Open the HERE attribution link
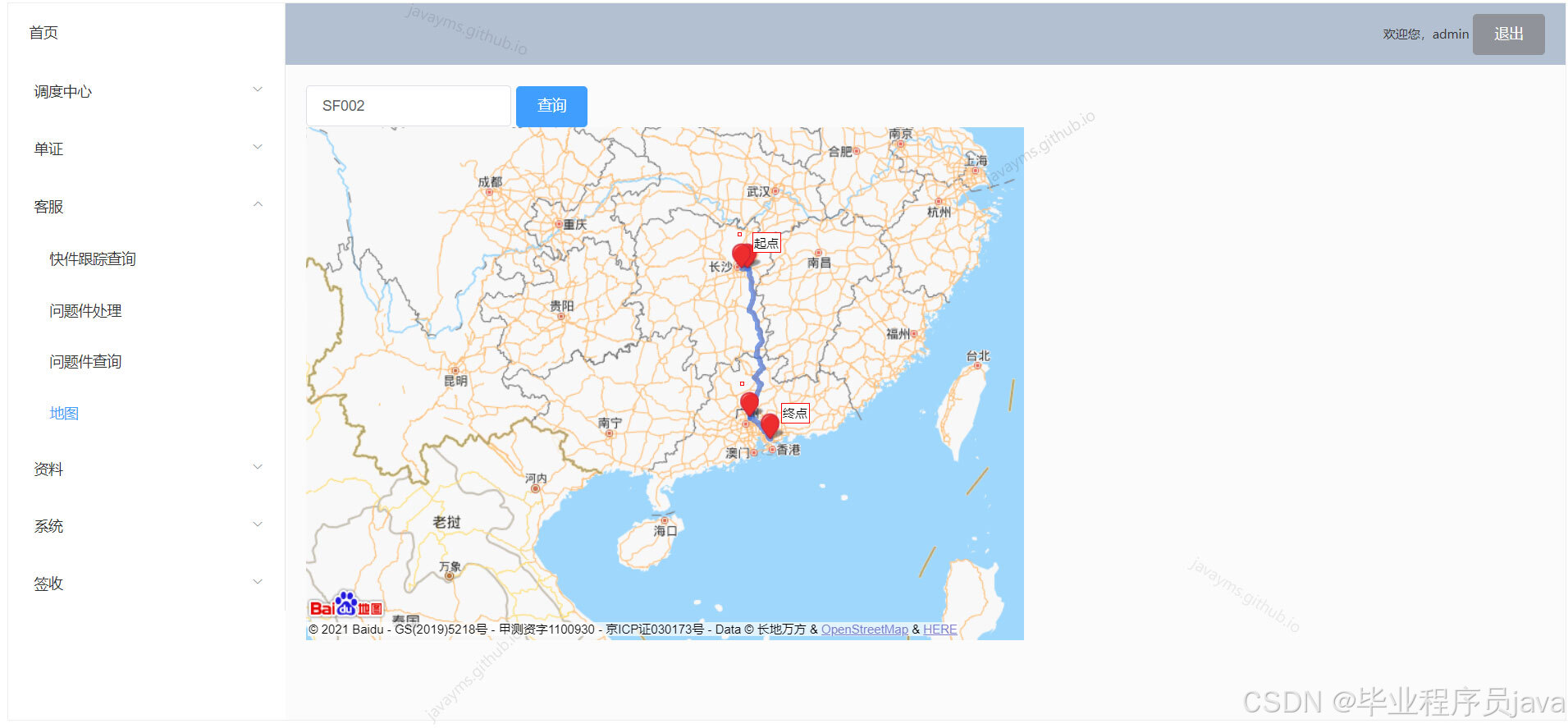 [940, 630]
